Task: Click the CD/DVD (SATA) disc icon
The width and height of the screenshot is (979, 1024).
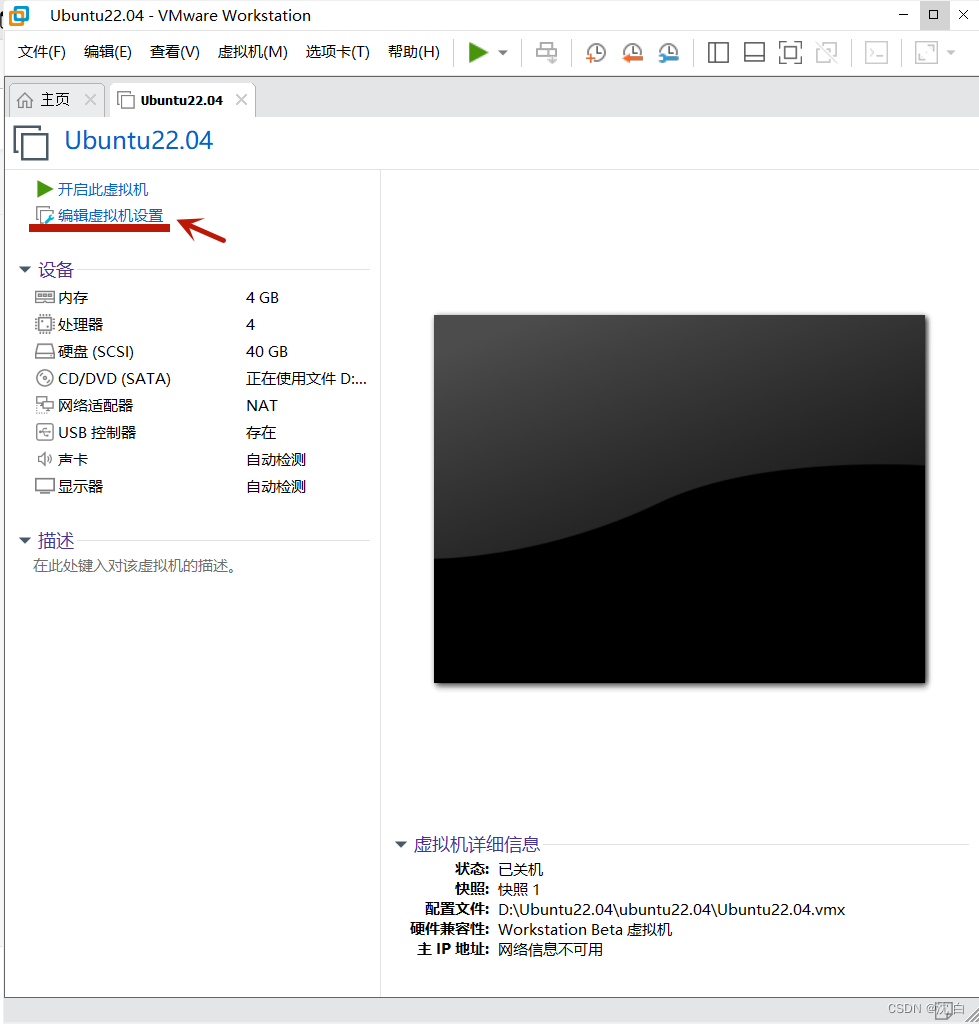Action: point(44,378)
